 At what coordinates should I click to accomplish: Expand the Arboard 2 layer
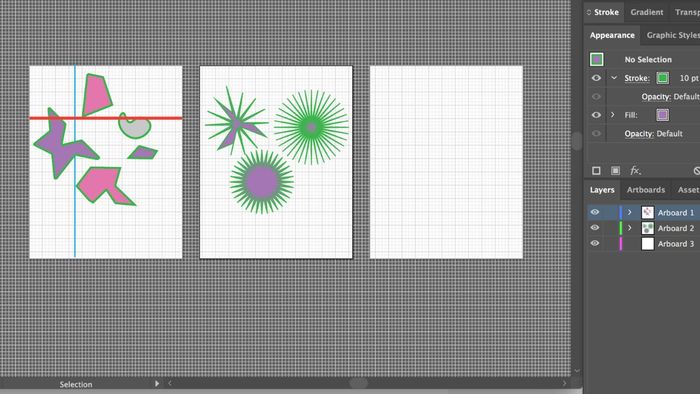pyautogui.click(x=629, y=228)
